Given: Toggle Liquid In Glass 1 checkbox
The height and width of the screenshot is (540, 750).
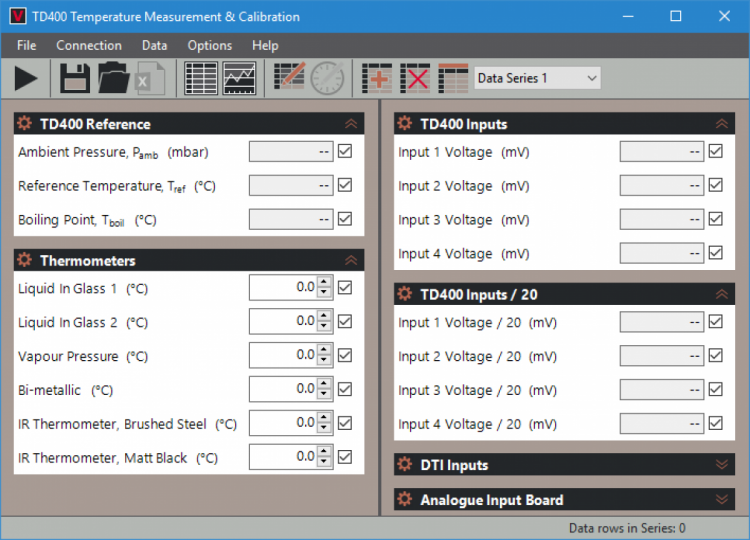Looking at the screenshot, I should point(345,287).
